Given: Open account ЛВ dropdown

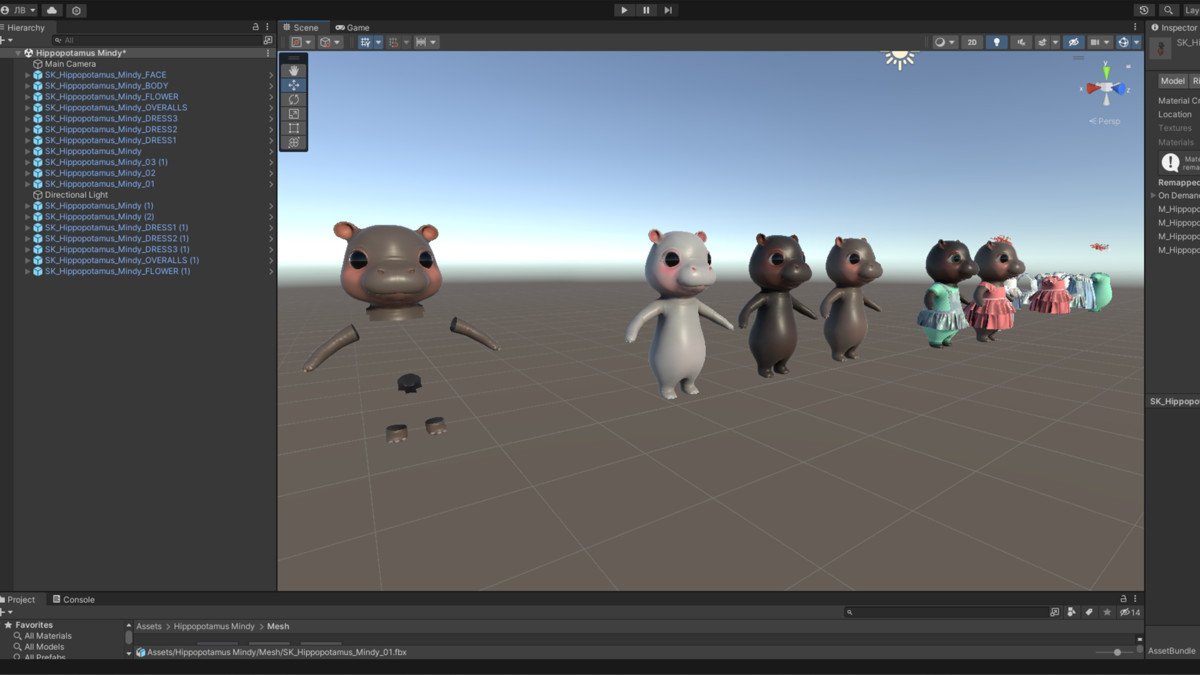Looking at the screenshot, I should [21, 10].
